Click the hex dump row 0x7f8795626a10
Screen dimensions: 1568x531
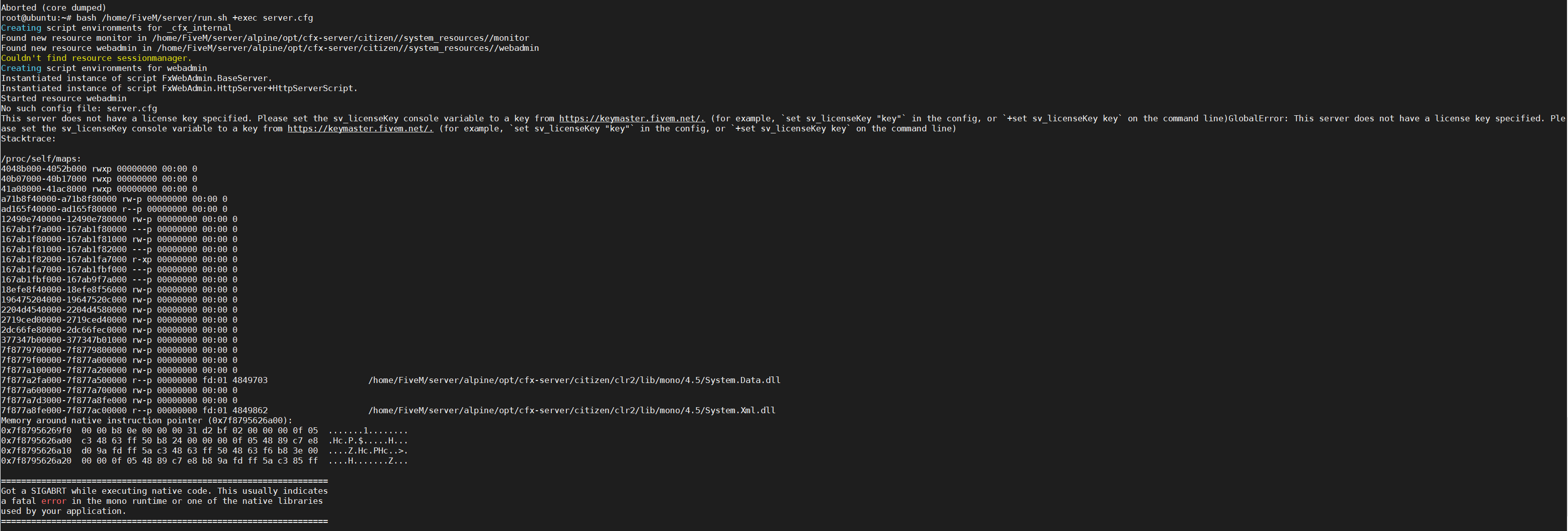pos(204,450)
